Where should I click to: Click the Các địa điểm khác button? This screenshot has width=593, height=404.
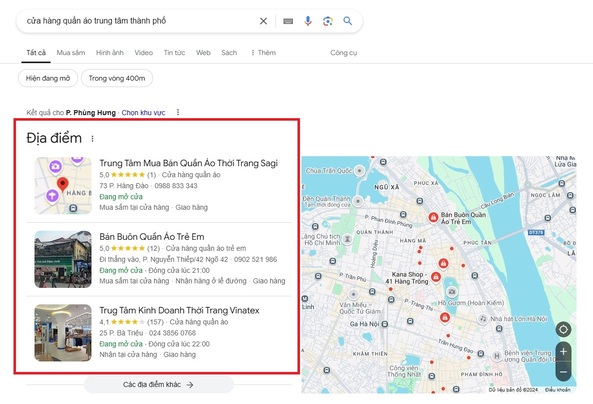(x=158, y=384)
